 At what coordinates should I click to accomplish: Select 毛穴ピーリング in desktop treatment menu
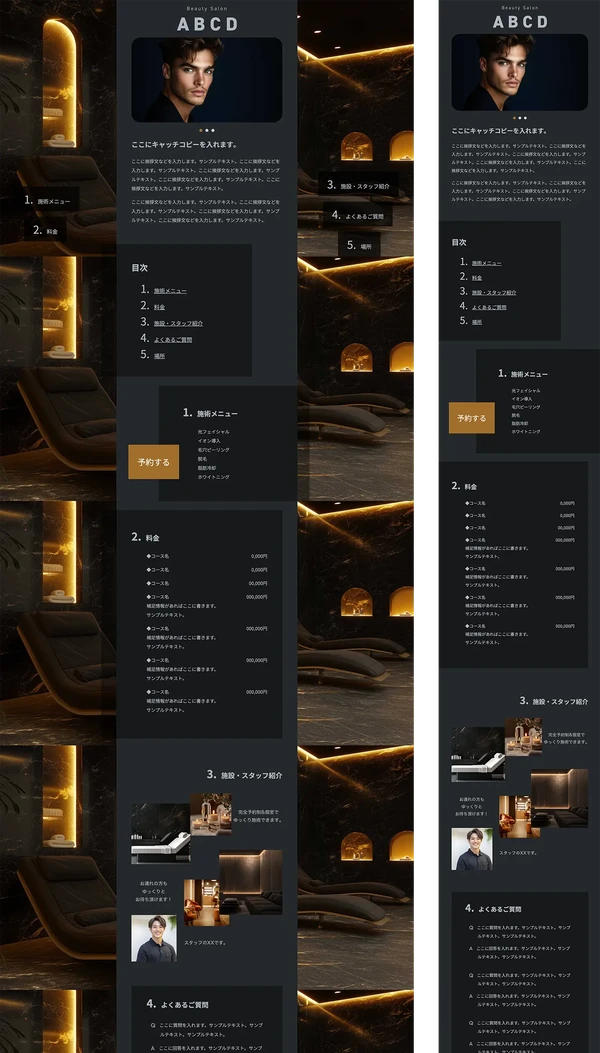(214, 449)
